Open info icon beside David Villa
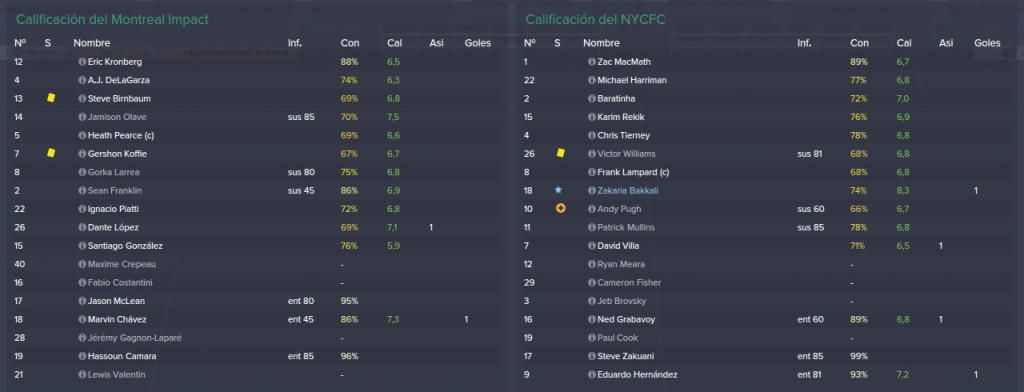Screen dimensions: 1024x392 point(591,246)
